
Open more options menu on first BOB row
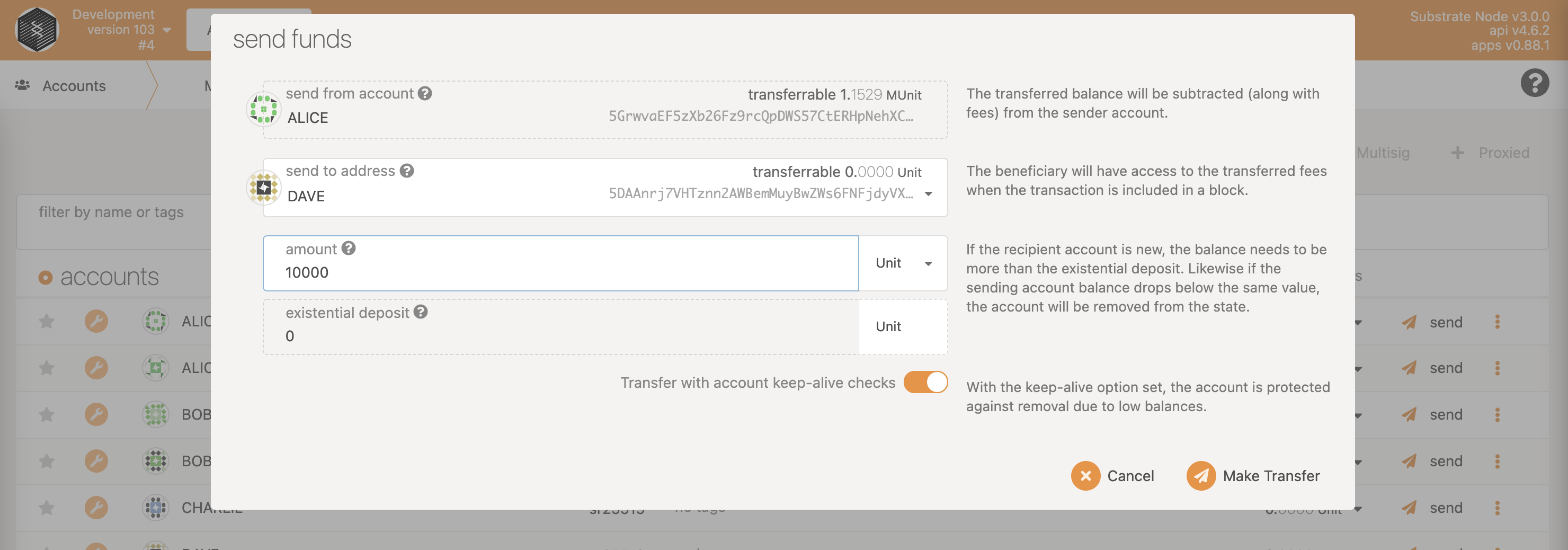(1498, 415)
